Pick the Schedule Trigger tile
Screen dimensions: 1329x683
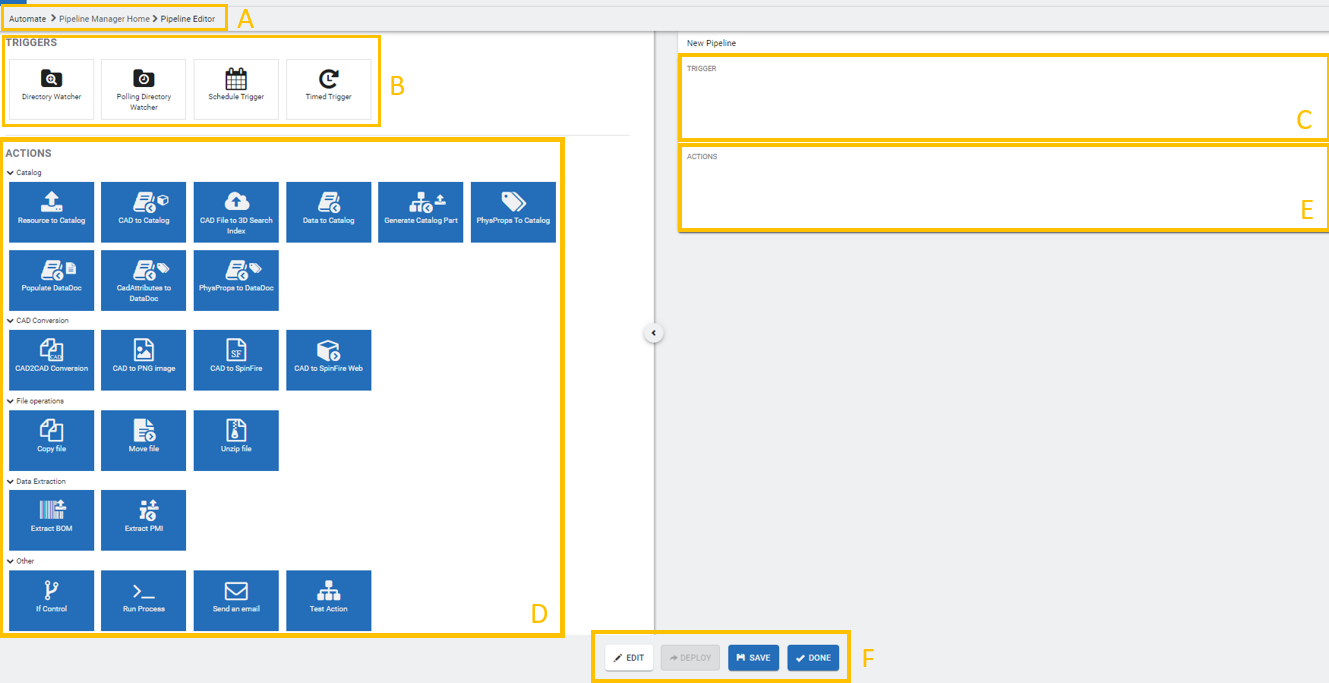click(x=236, y=89)
